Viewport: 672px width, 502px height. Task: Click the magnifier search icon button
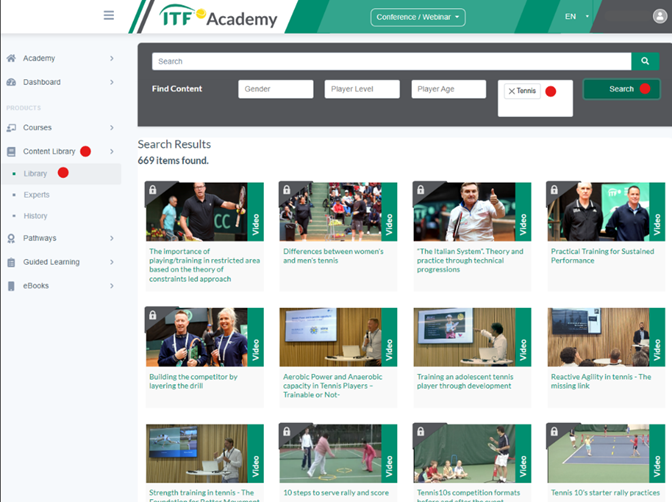coord(645,61)
